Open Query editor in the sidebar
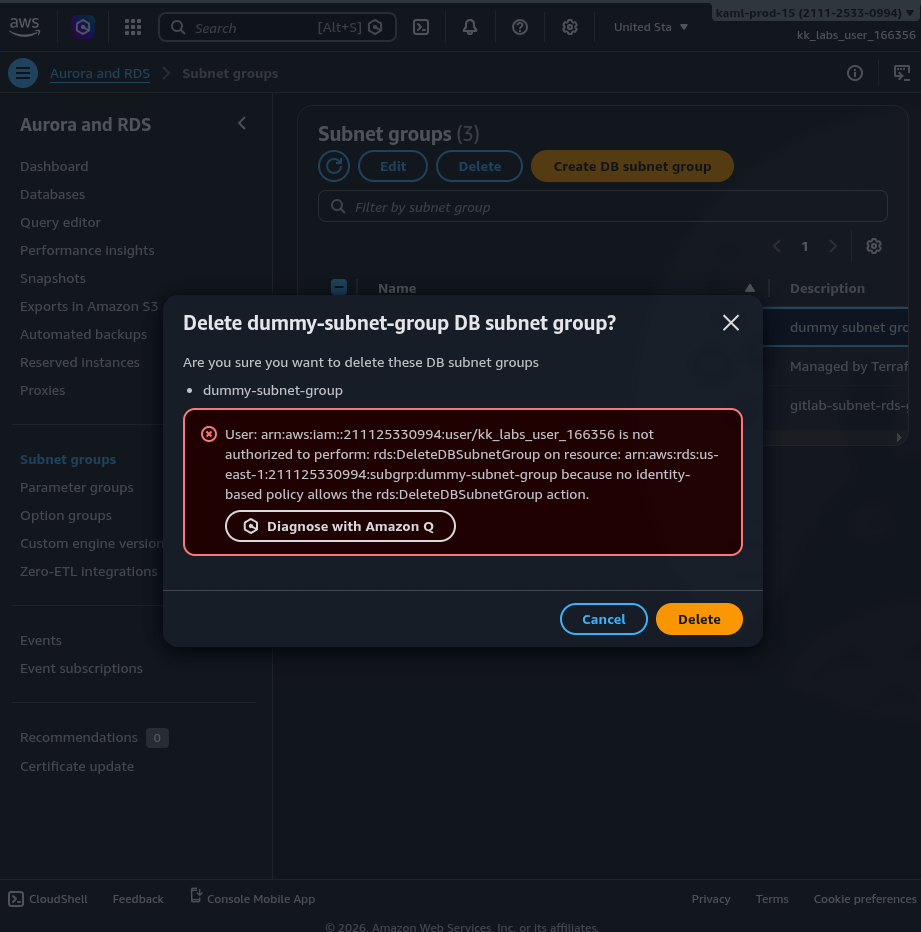 60,222
